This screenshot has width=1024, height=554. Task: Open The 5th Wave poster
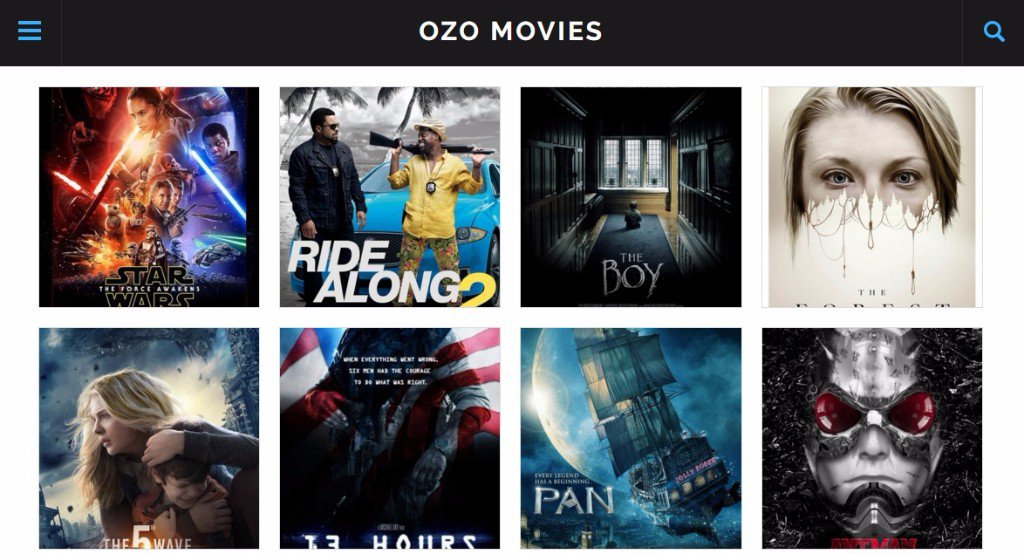pos(149,438)
